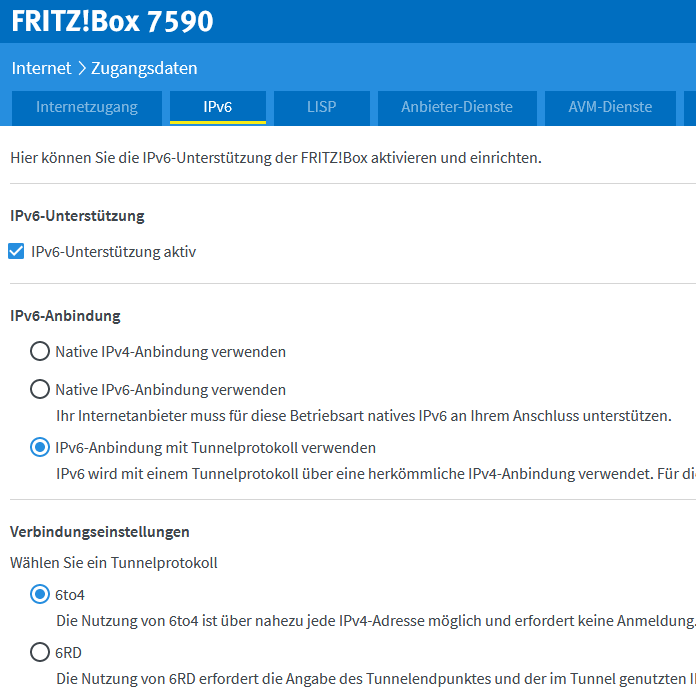Switch to the Internetzugang tab

[86, 107]
